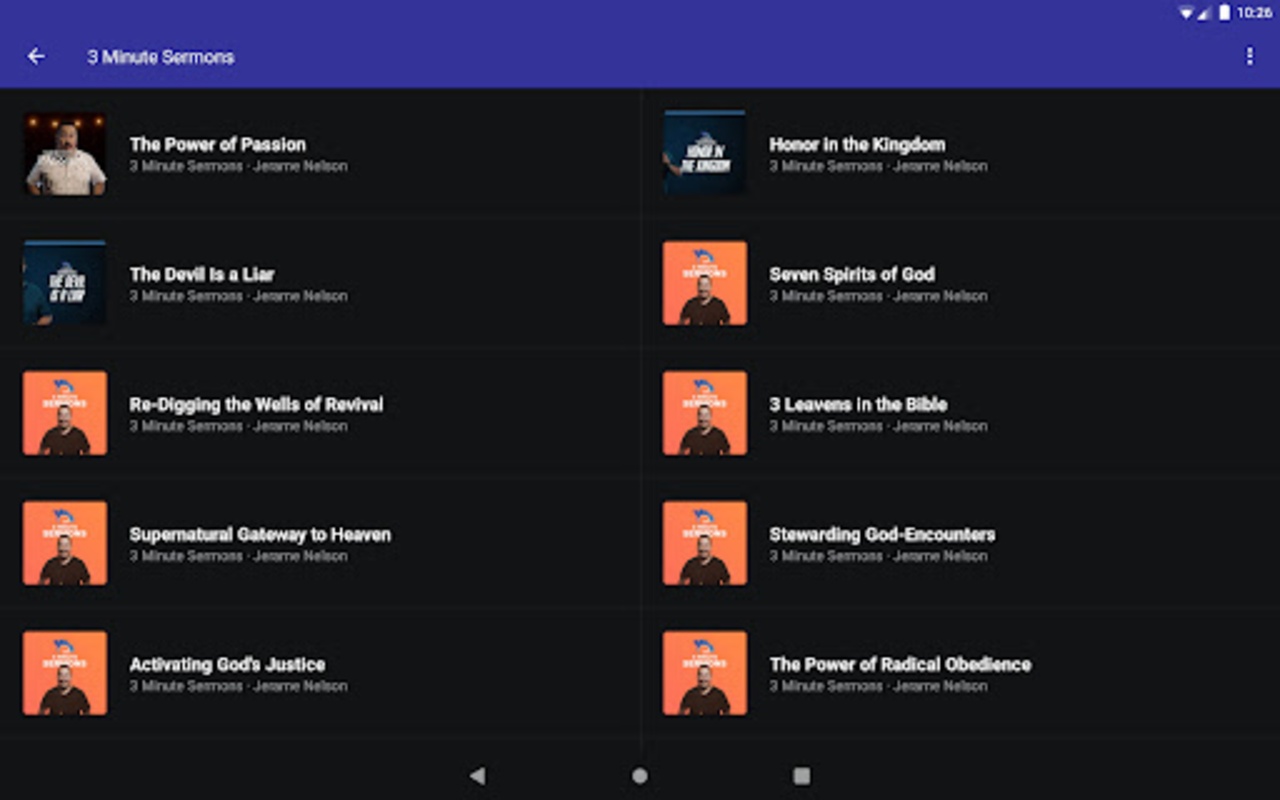Open The Power of Radical Obedience

[960, 673]
